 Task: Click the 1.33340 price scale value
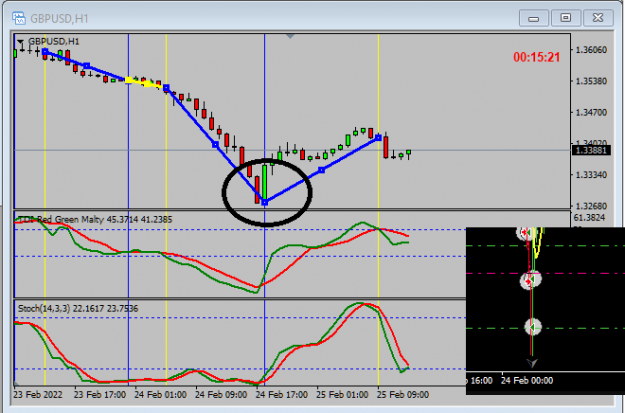592,175
